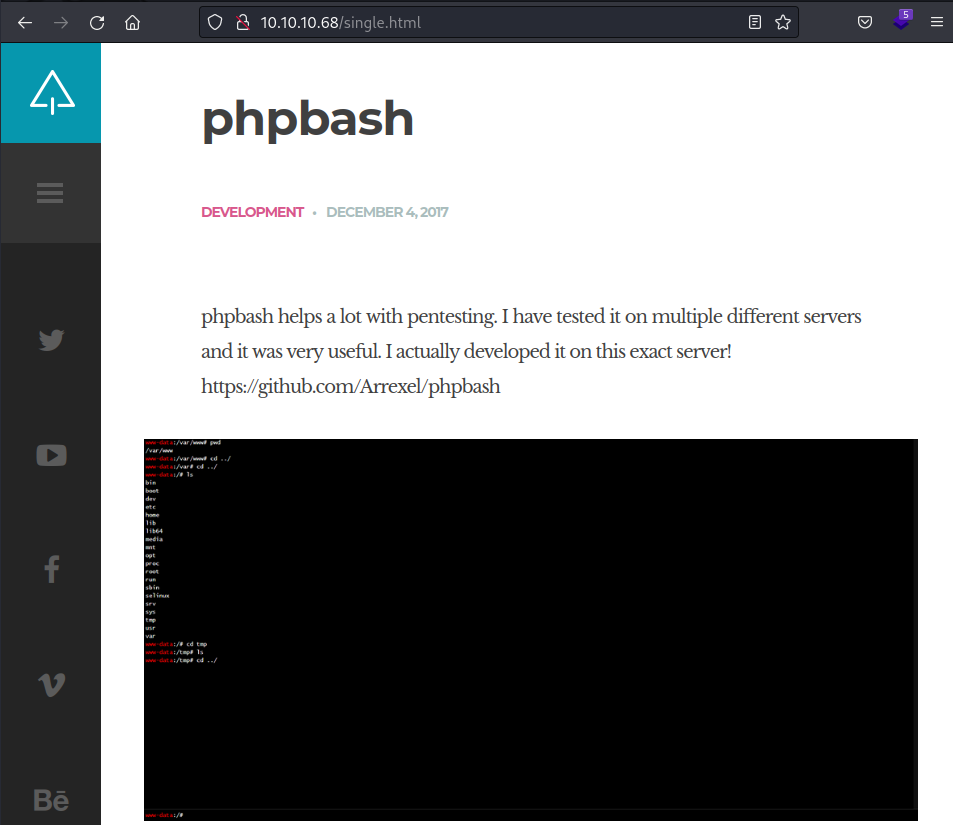Go back to the previous page
953x825 pixels.
click(25, 22)
